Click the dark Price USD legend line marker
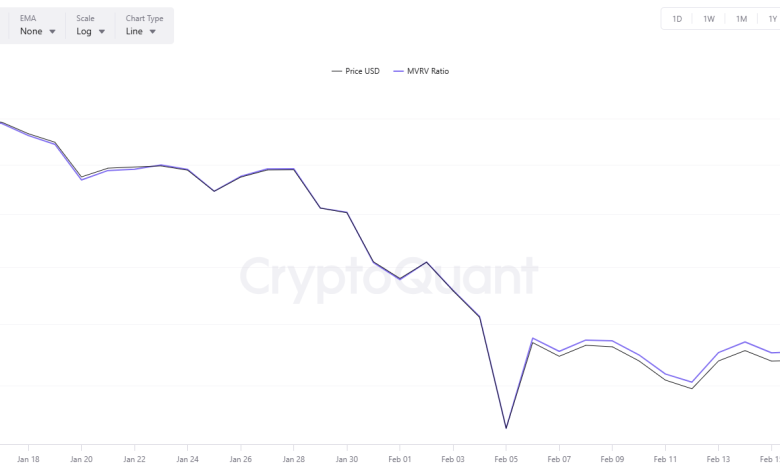Image resolution: width=780 pixels, height=470 pixels. pyautogui.click(x=336, y=71)
